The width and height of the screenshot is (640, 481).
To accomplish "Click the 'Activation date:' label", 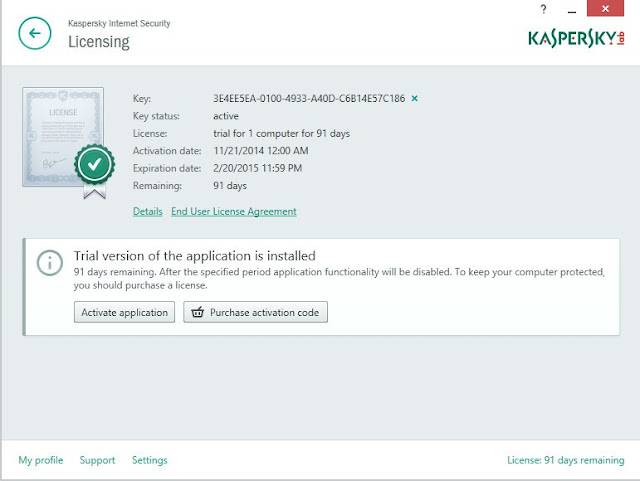I will coord(167,151).
